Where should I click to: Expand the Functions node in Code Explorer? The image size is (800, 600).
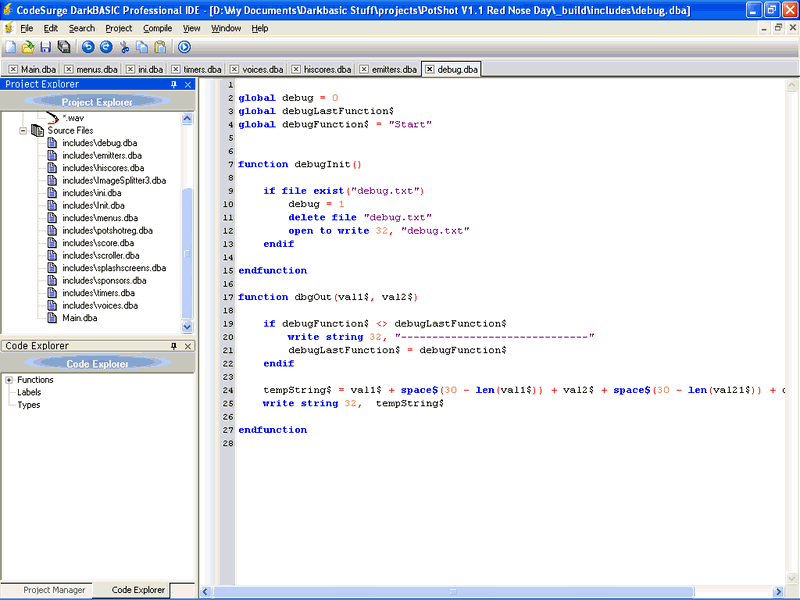point(9,380)
